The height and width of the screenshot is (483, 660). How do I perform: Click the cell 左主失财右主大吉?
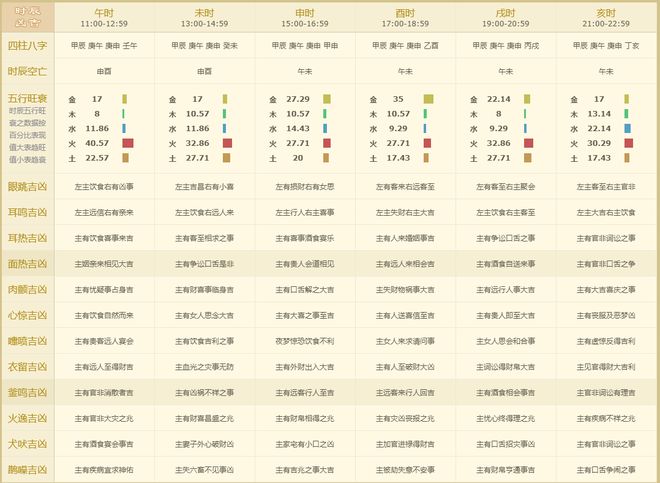405,213
